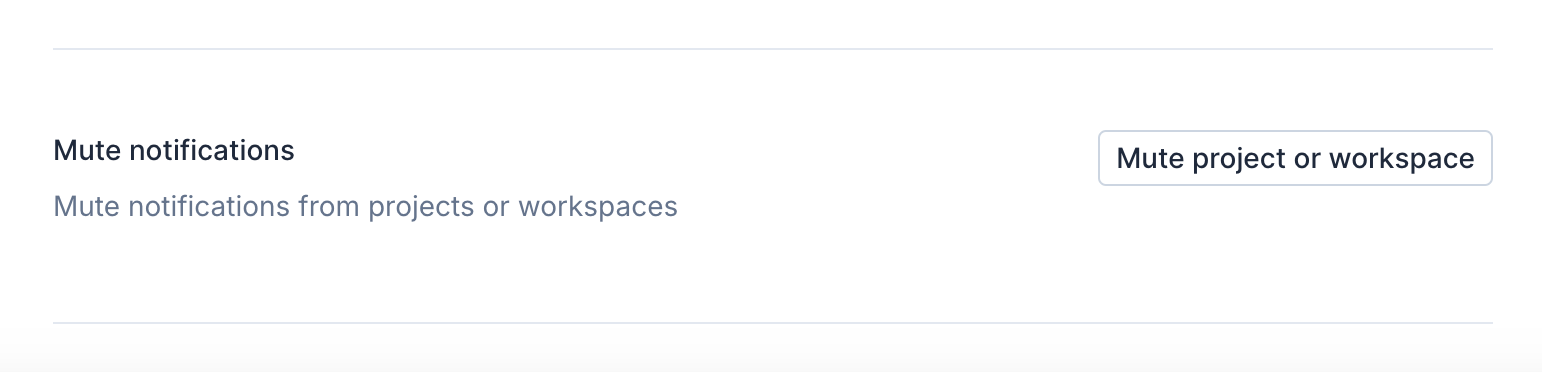Click the divider line below the description
The height and width of the screenshot is (372, 1542).
pyautogui.click(x=772, y=323)
